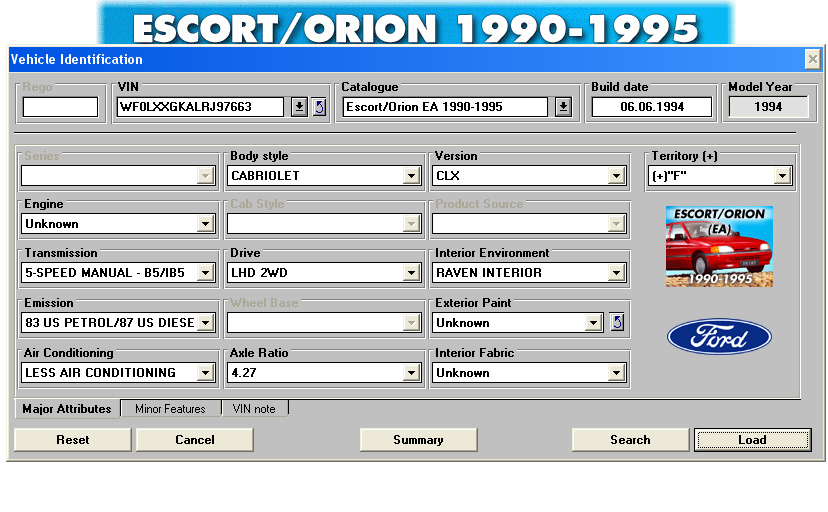Click the refresh icon beside the VIN field
Viewport: 828px width, 512px height.
319,107
